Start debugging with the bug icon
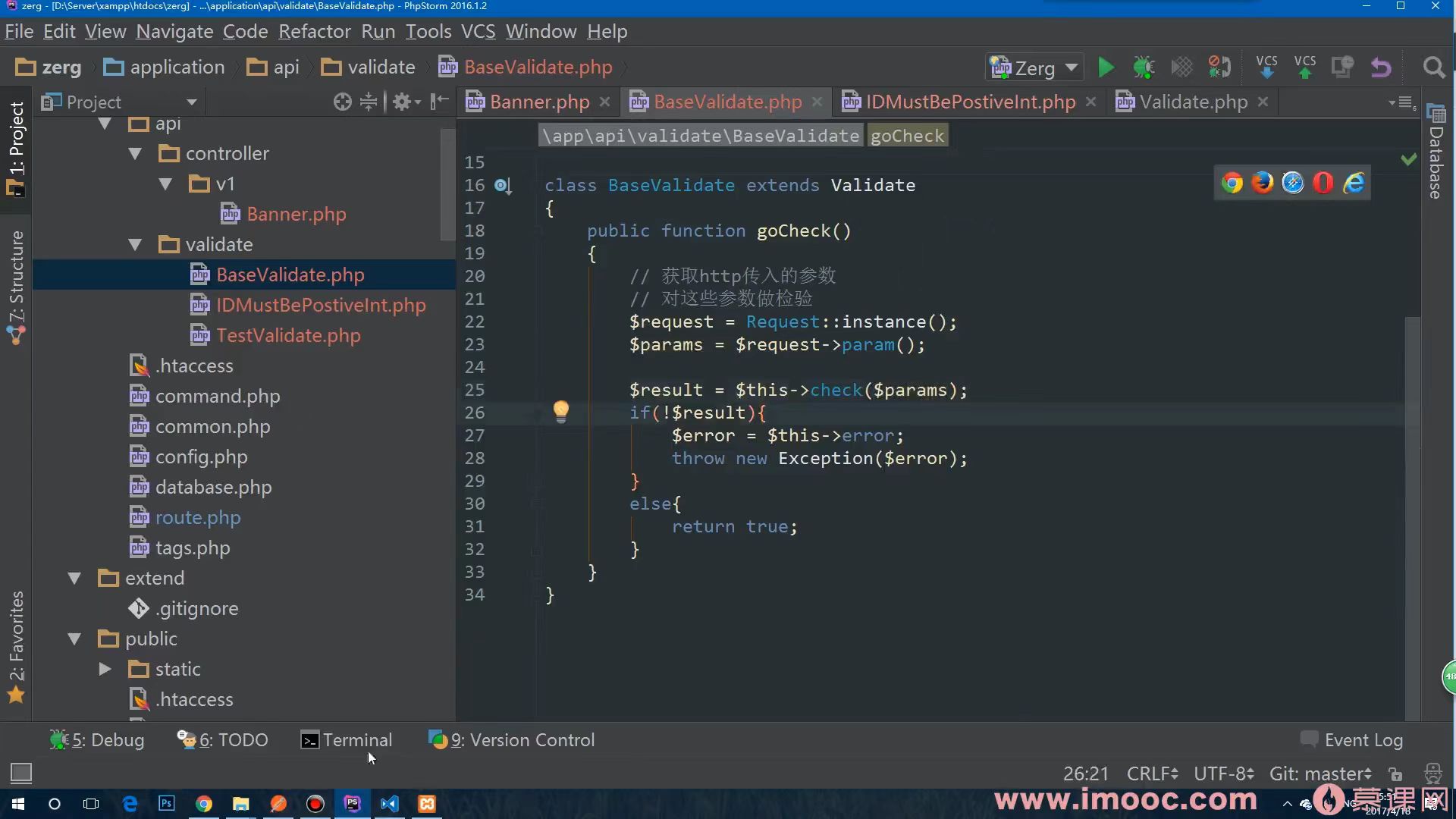The height and width of the screenshot is (819, 1456). pyautogui.click(x=1144, y=67)
